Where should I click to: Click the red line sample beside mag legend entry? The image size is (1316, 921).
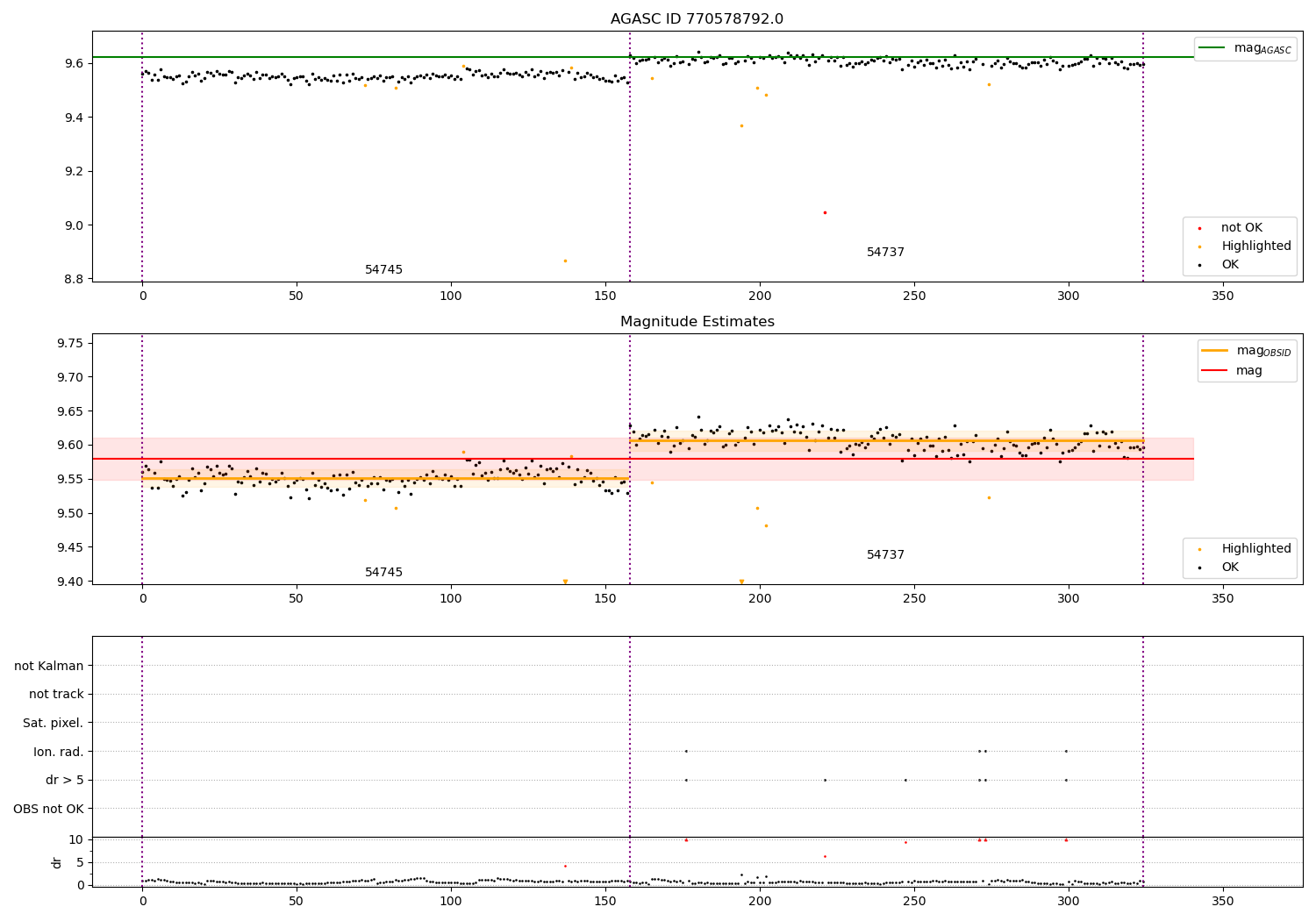tap(1214, 371)
